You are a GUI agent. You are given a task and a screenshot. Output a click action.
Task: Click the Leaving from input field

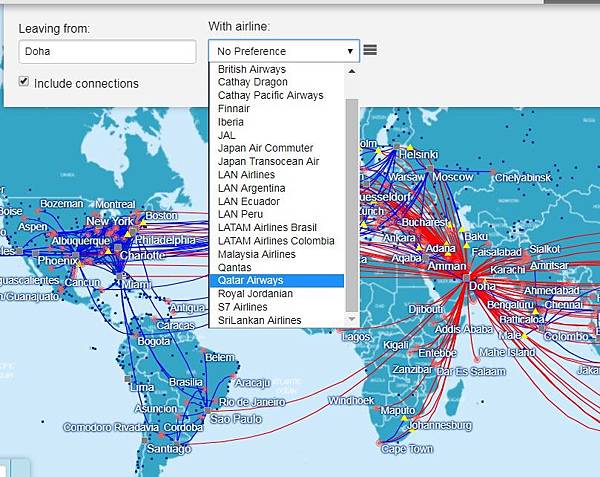click(107, 51)
